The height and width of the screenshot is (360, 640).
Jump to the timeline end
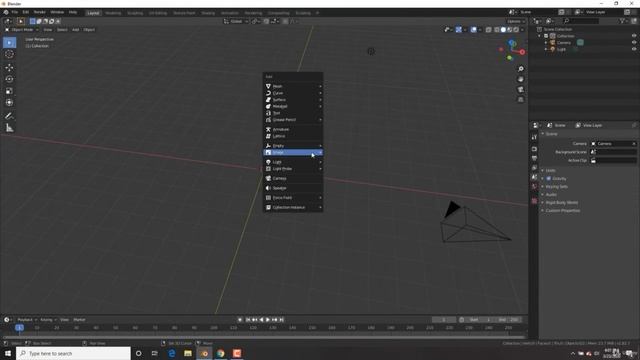click(x=281, y=320)
